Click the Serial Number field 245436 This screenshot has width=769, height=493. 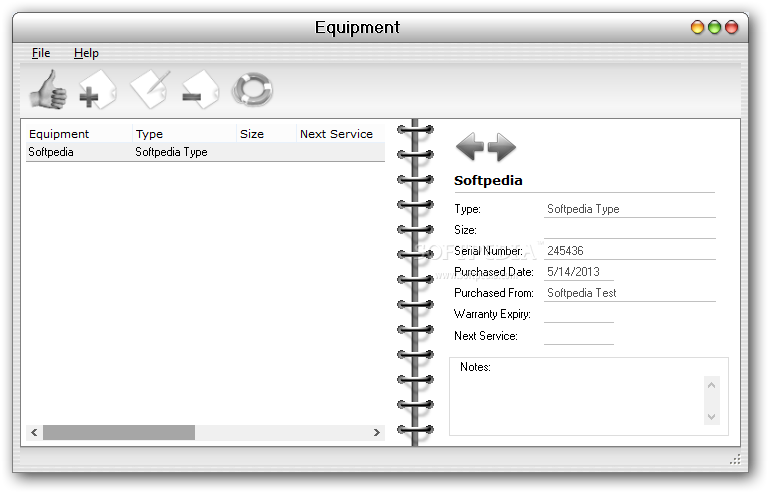630,251
